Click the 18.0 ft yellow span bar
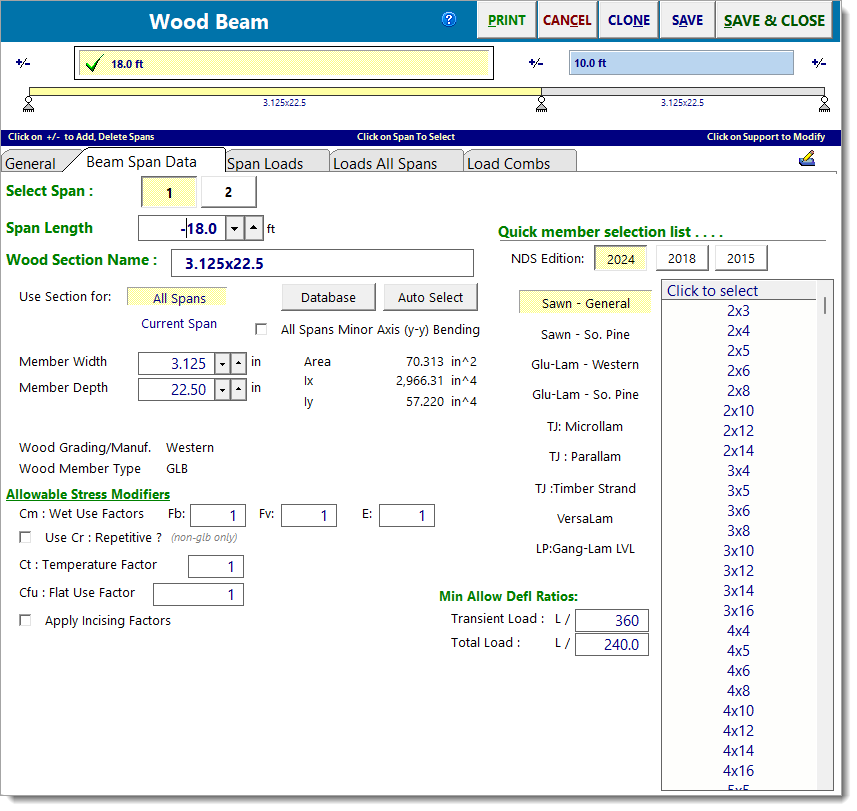 (x=284, y=63)
